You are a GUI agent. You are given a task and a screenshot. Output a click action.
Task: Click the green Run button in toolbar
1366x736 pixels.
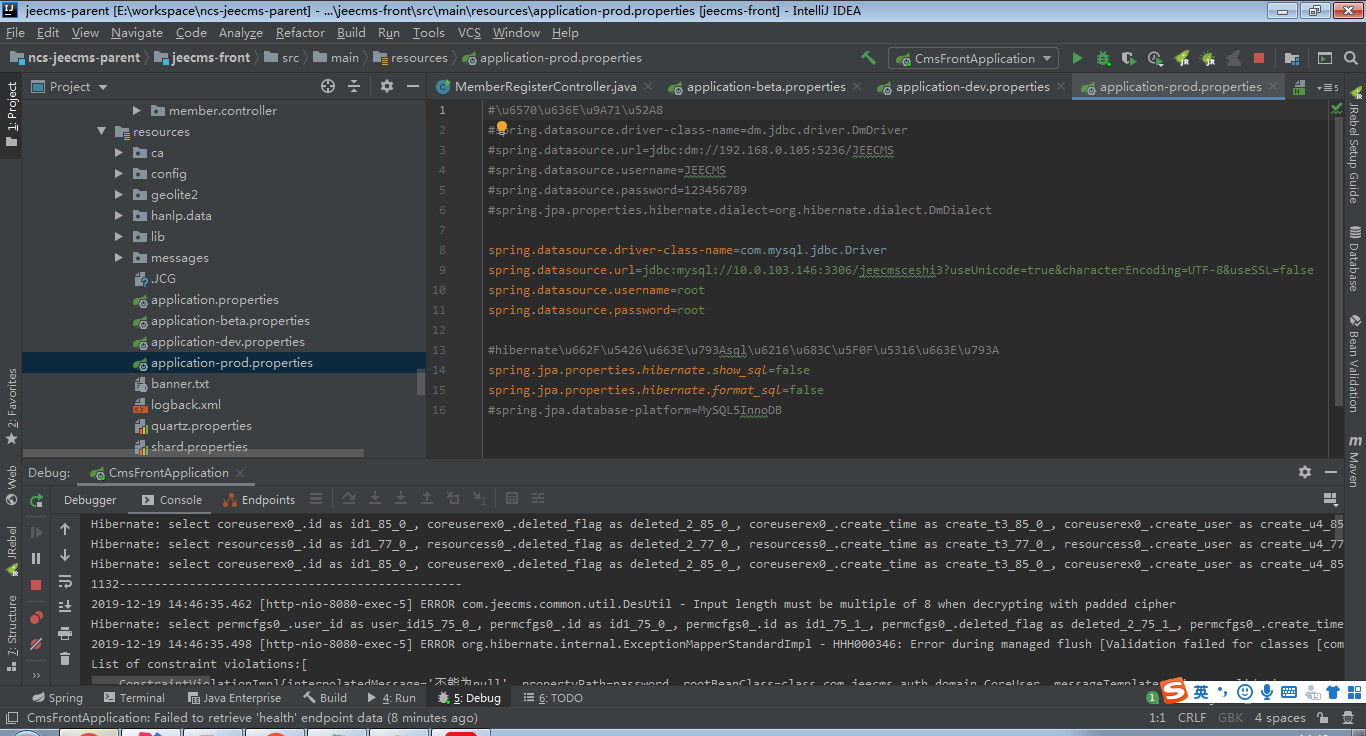pyautogui.click(x=1077, y=59)
